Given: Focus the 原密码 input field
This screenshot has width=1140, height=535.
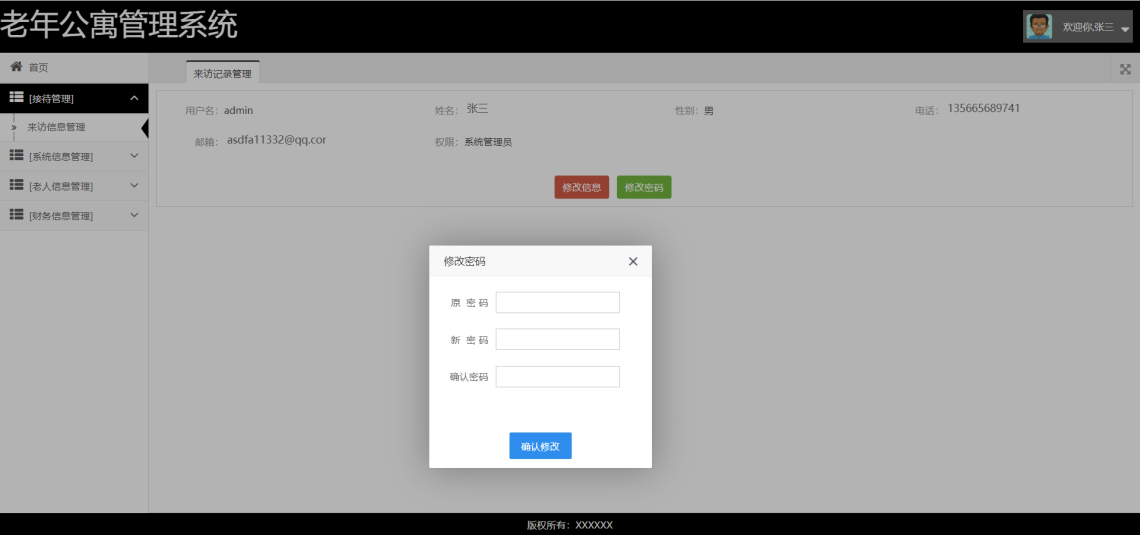Looking at the screenshot, I should (558, 302).
